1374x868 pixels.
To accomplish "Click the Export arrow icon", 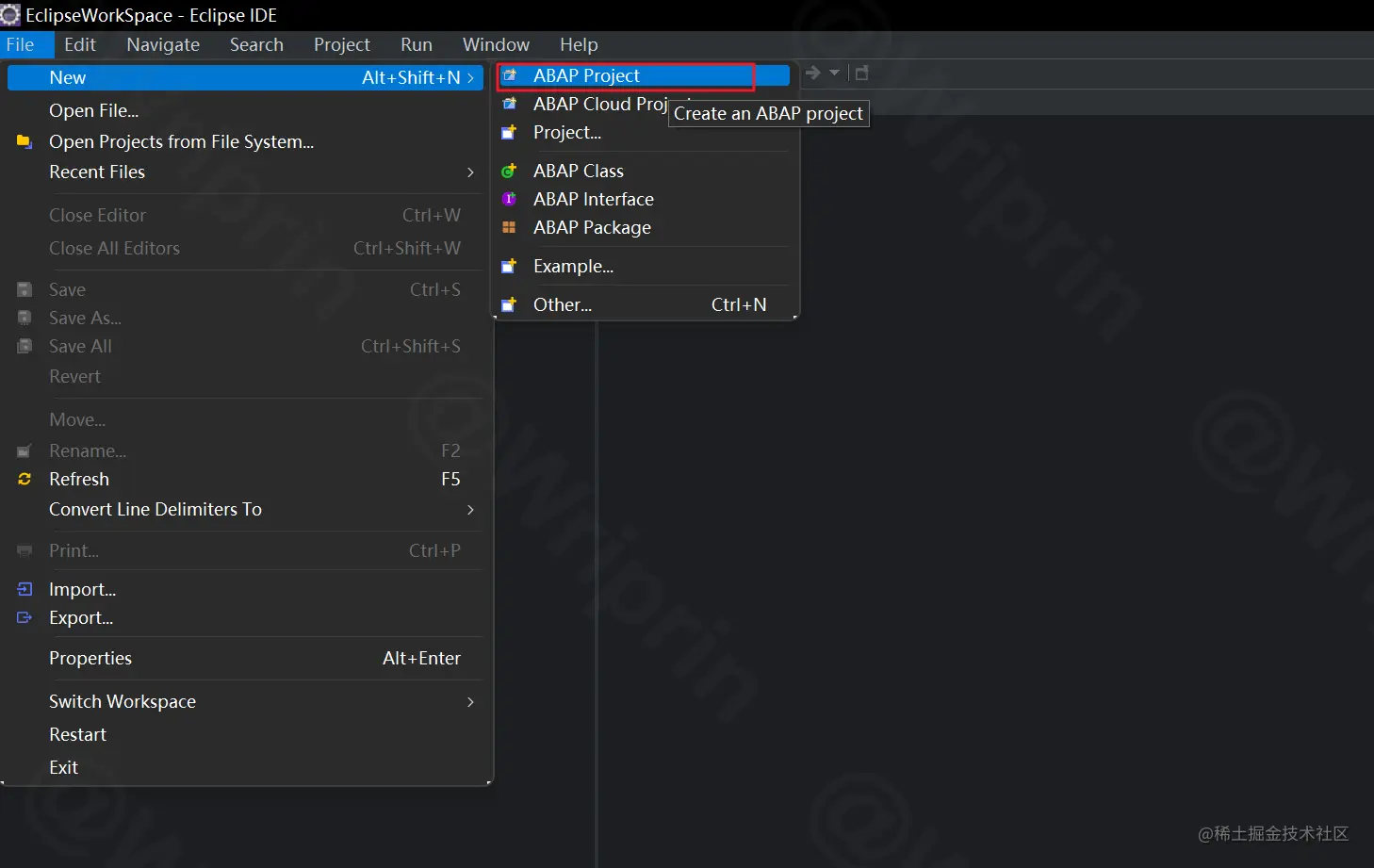I will [25, 617].
